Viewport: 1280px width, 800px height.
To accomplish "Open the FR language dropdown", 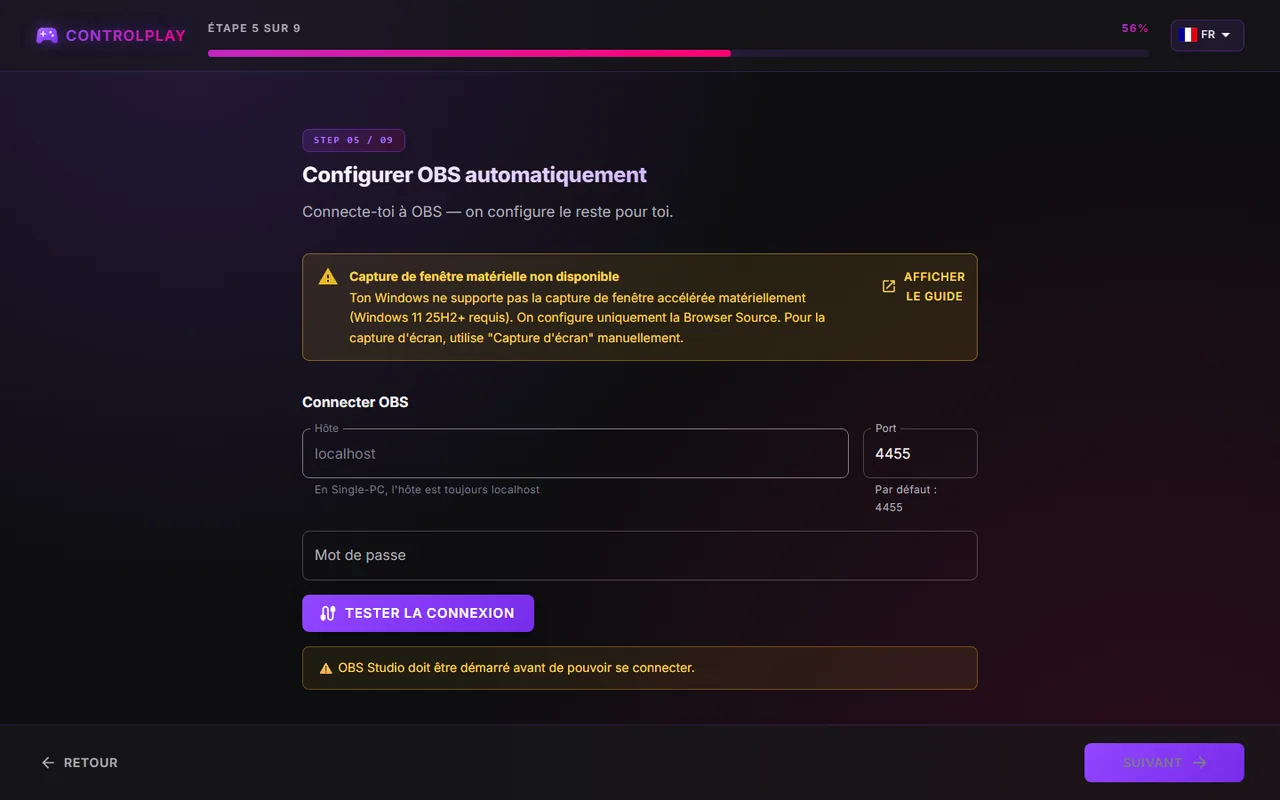I will click(1207, 35).
